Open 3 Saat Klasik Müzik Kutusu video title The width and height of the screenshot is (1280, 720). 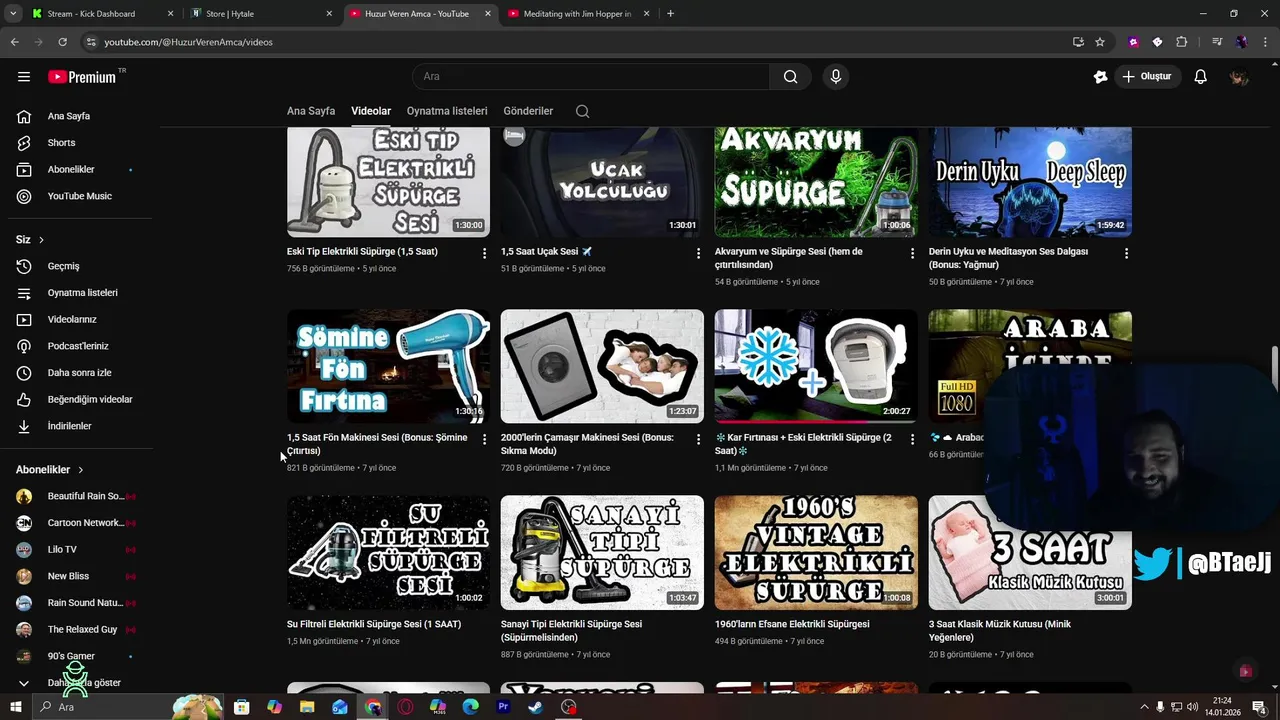pyautogui.click(x=1000, y=631)
